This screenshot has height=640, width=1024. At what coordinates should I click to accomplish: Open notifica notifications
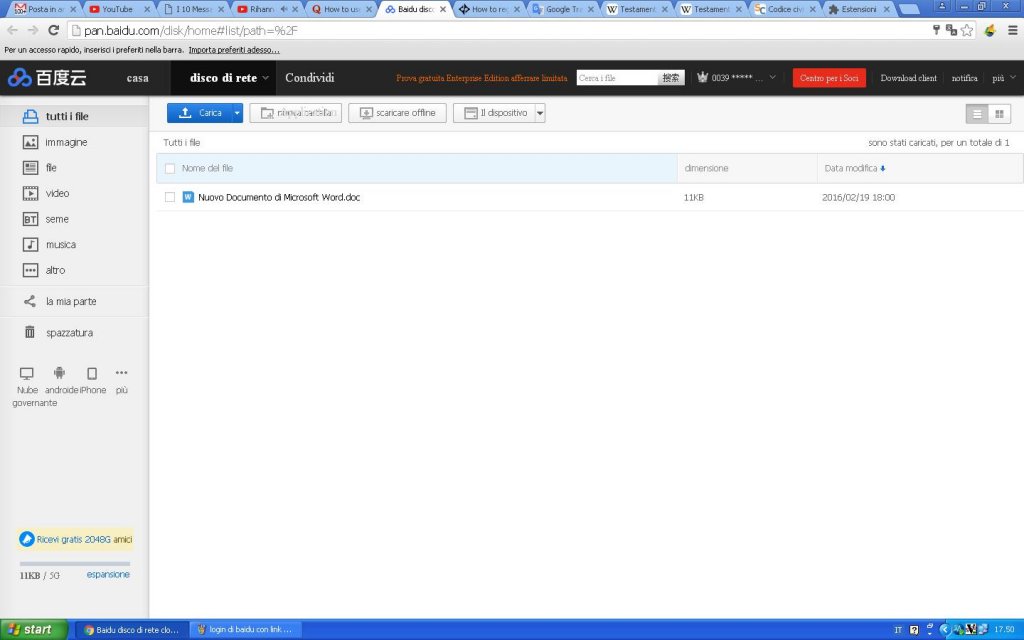[964, 78]
